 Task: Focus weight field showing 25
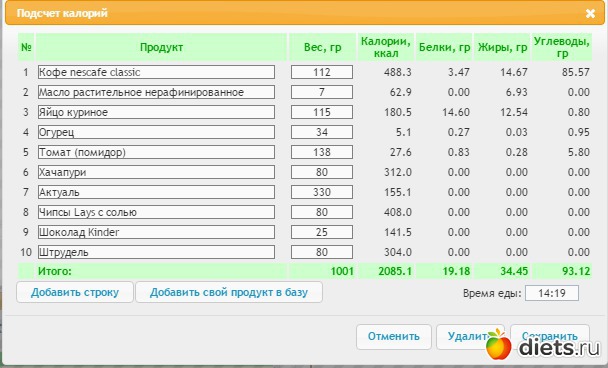pyautogui.click(x=322, y=232)
